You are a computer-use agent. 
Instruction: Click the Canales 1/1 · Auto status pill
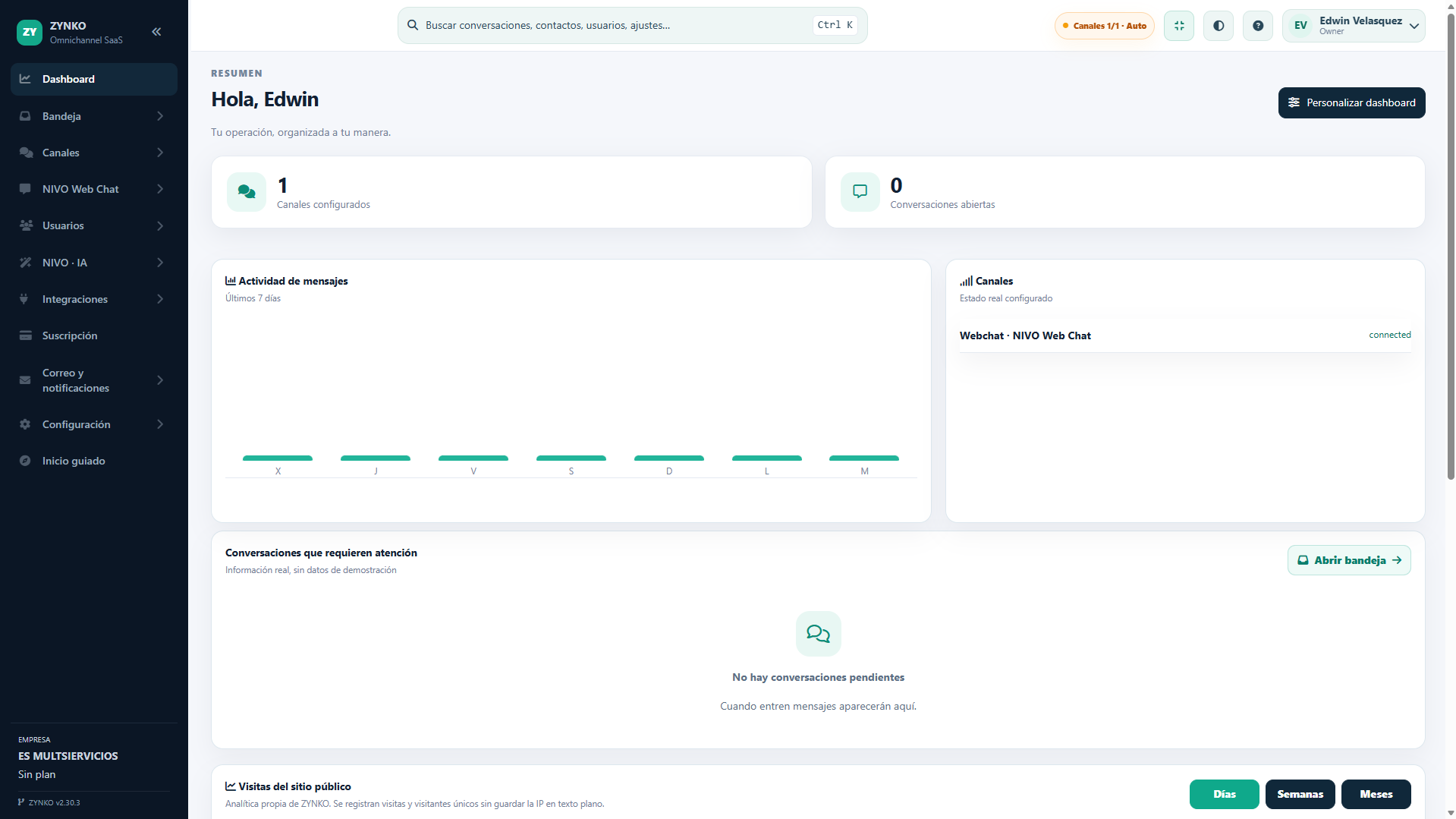point(1104,26)
